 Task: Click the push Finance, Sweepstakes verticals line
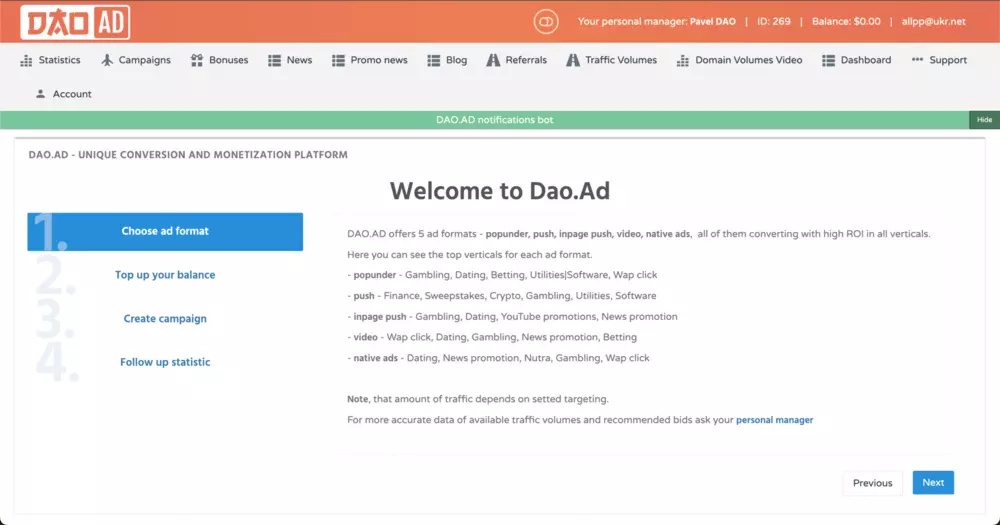tap(501, 296)
